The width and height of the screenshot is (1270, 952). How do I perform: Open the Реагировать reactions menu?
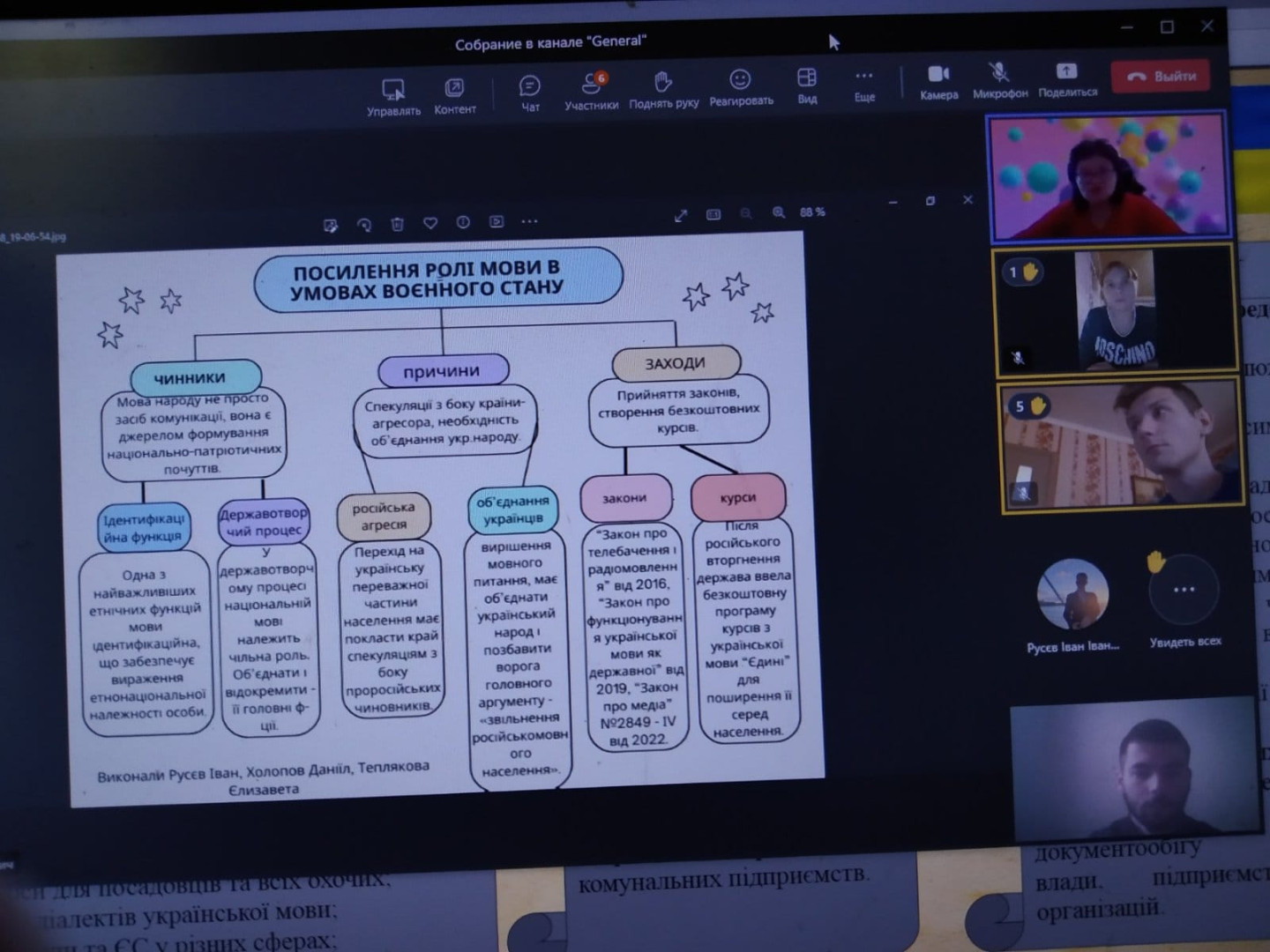click(741, 87)
